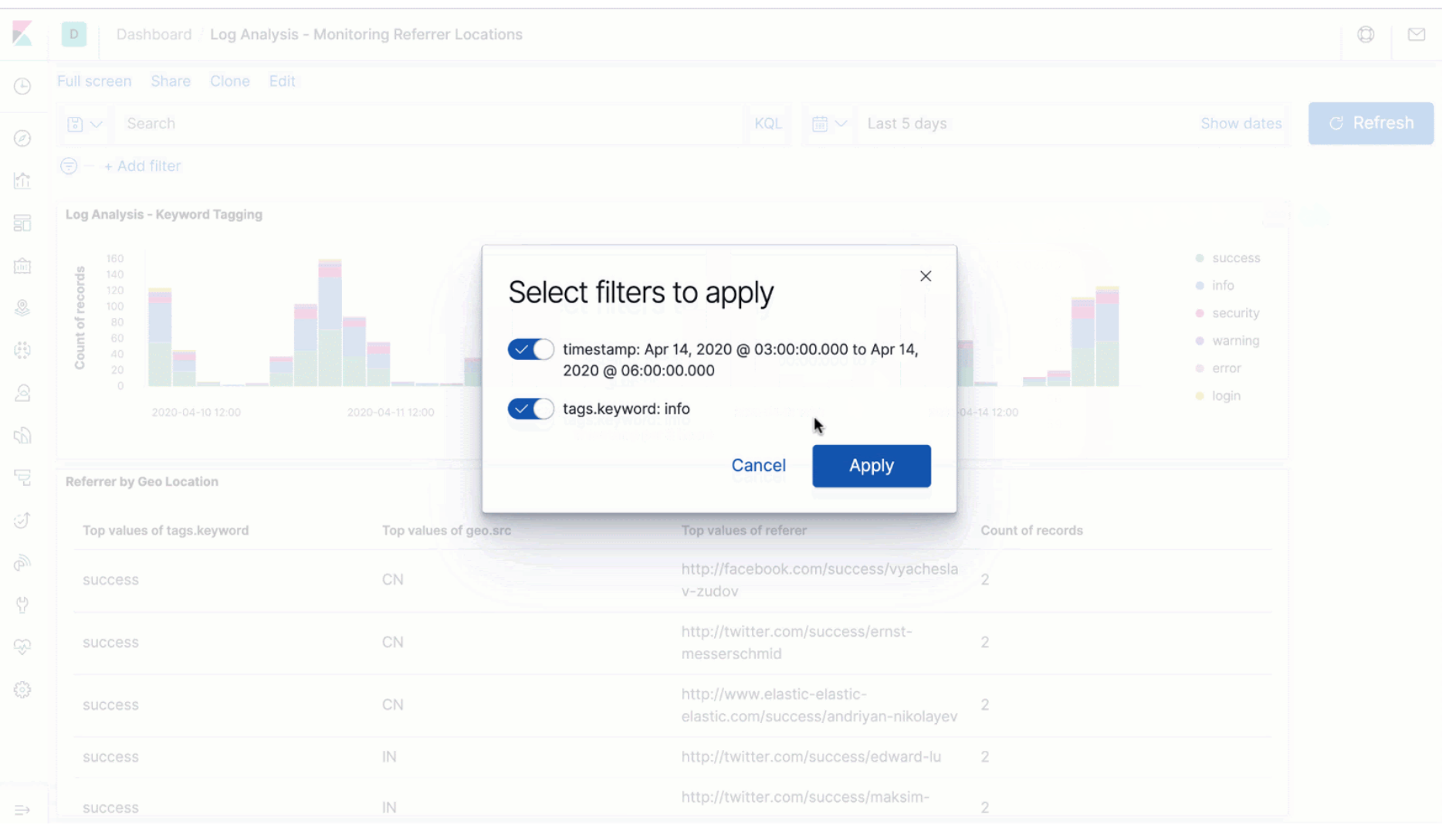This screenshot has height=825, width=1456.
Task: Open the Discover compass icon in sidebar
Action: pos(22,137)
